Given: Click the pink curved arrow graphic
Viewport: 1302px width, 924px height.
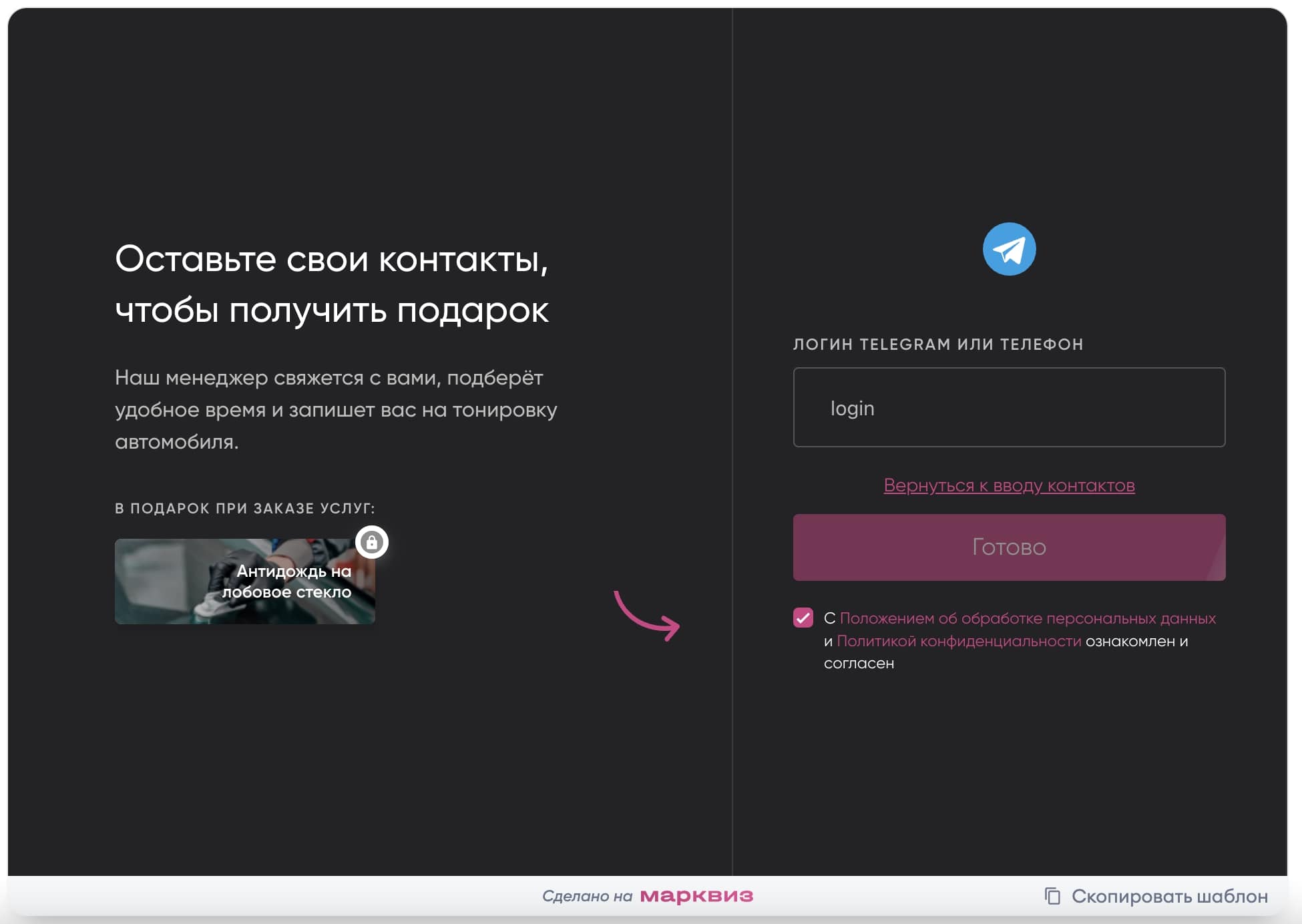Looking at the screenshot, I should point(644,614).
